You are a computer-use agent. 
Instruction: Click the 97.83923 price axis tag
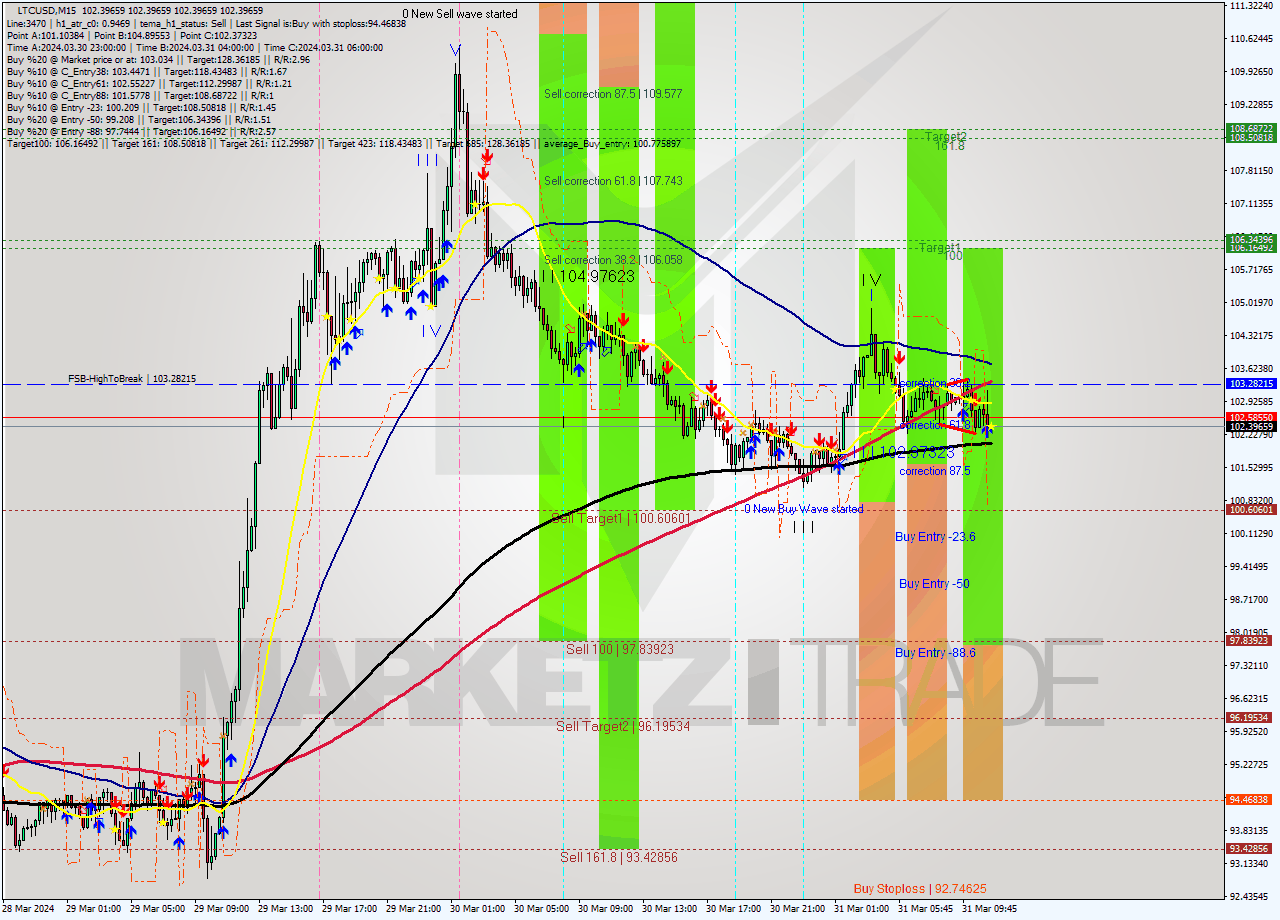(x=1251, y=641)
